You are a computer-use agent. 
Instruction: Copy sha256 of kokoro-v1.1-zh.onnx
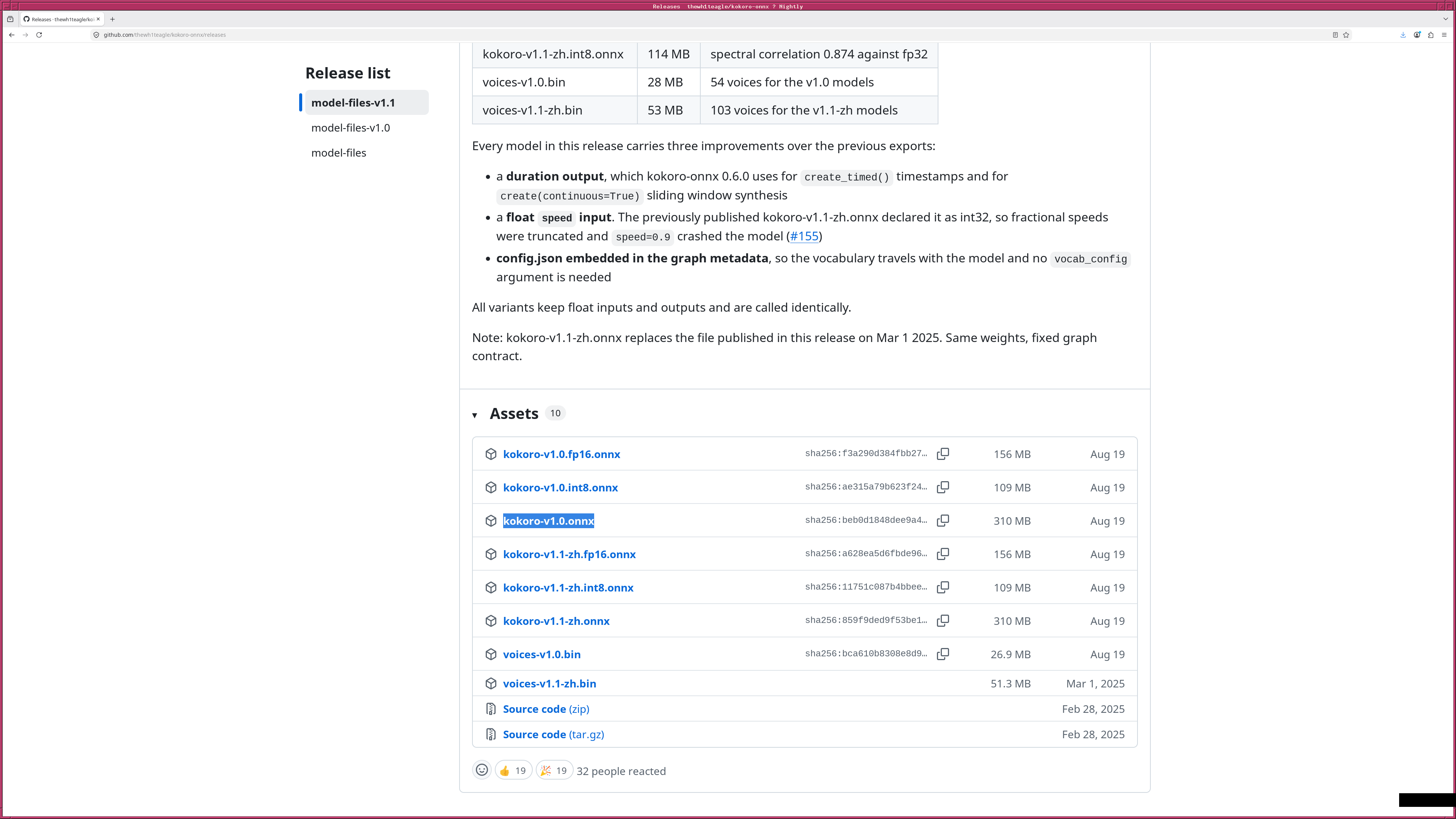tap(943, 621)
